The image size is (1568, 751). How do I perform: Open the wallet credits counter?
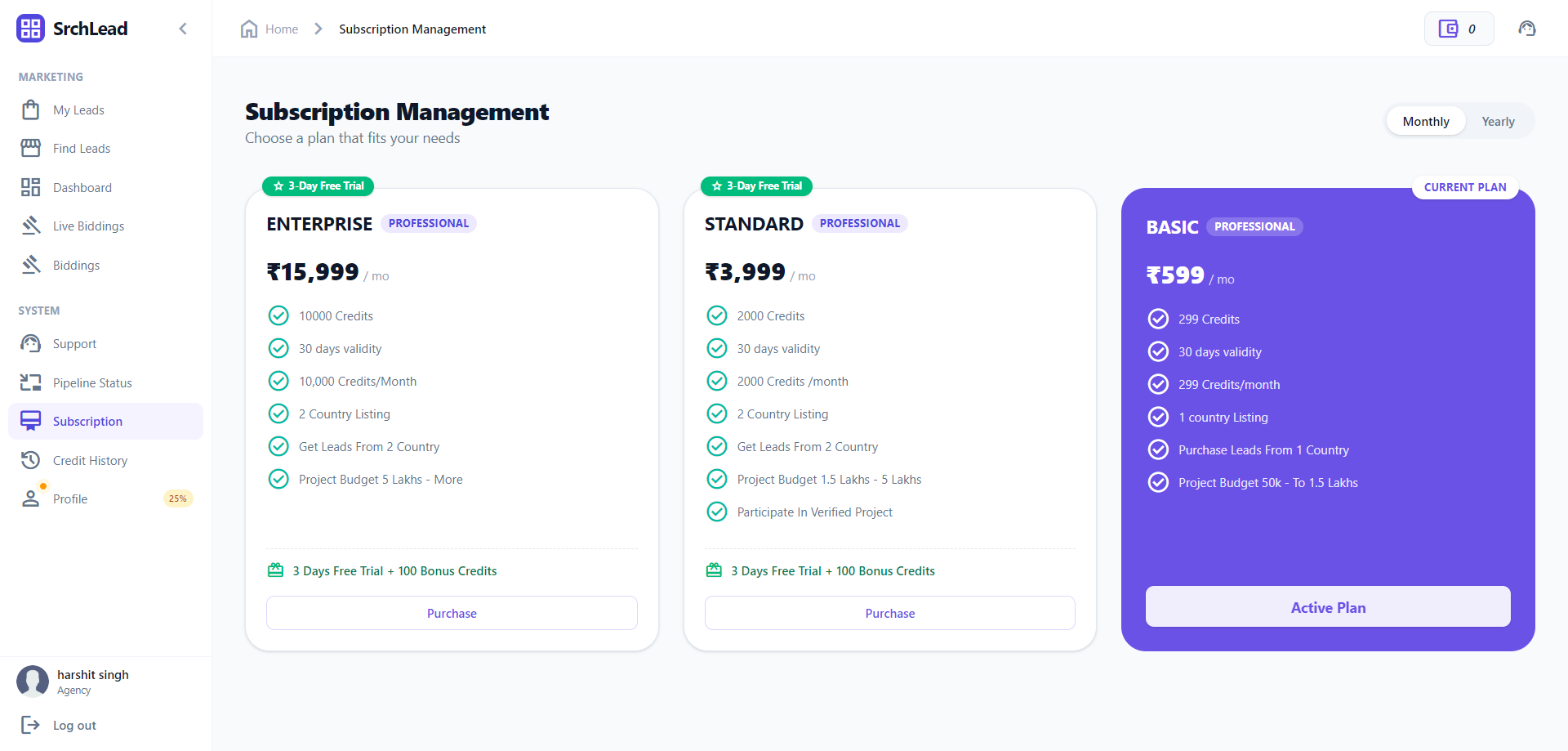1459,29
